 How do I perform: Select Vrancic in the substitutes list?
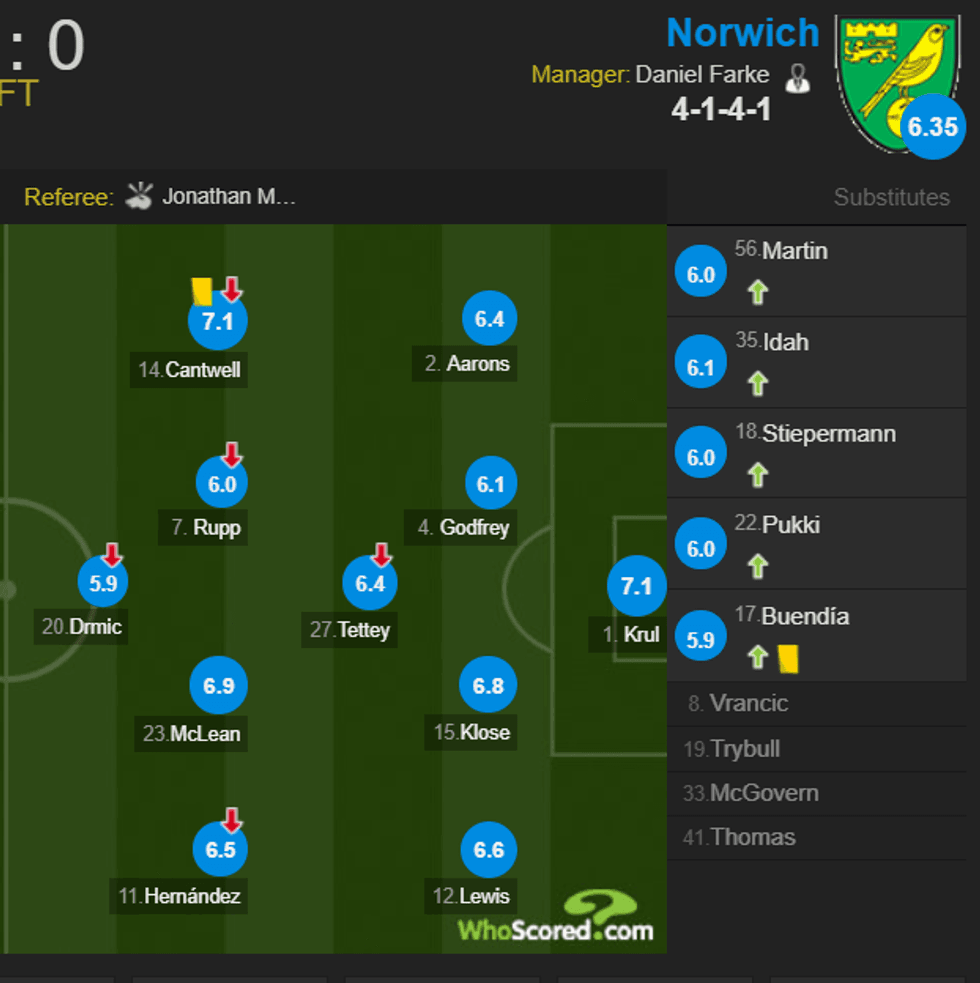tap(748, 703)
